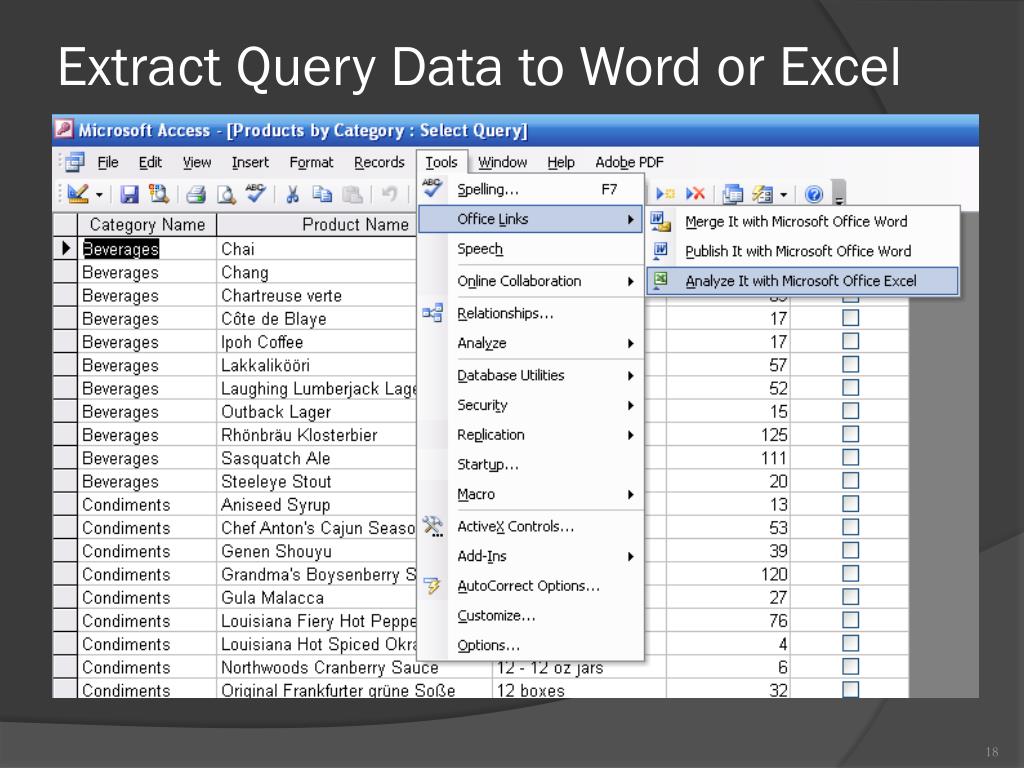This screenshot has width=1024, height=768.
Task: Open the Records menu
Action: 379,162
